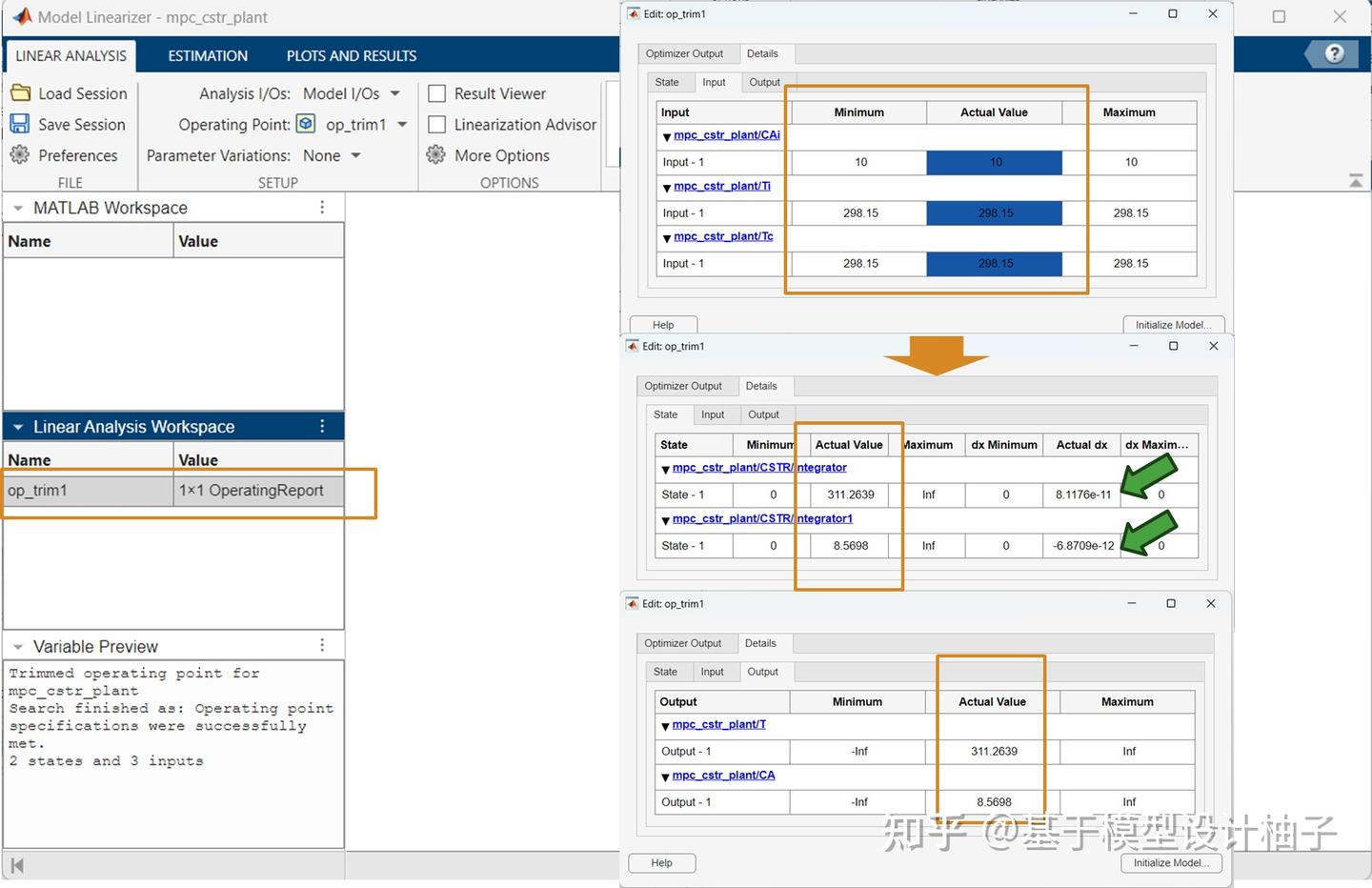Open the op_trim1 Operating Point dropdown
The height and width of the screenshot is (888, 1372).
(x=402, y=124)
